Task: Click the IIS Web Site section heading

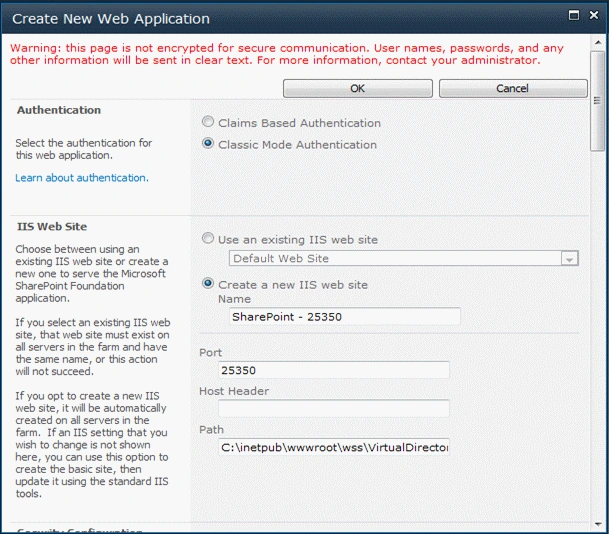Action: coord(52,227)
